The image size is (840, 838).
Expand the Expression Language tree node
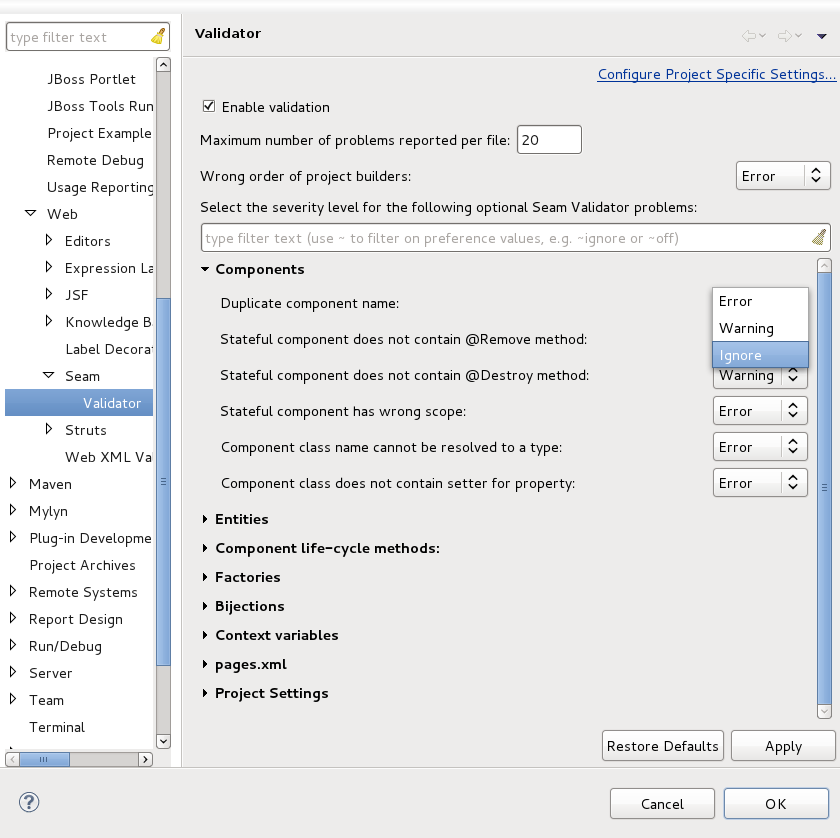pos(49,266)
